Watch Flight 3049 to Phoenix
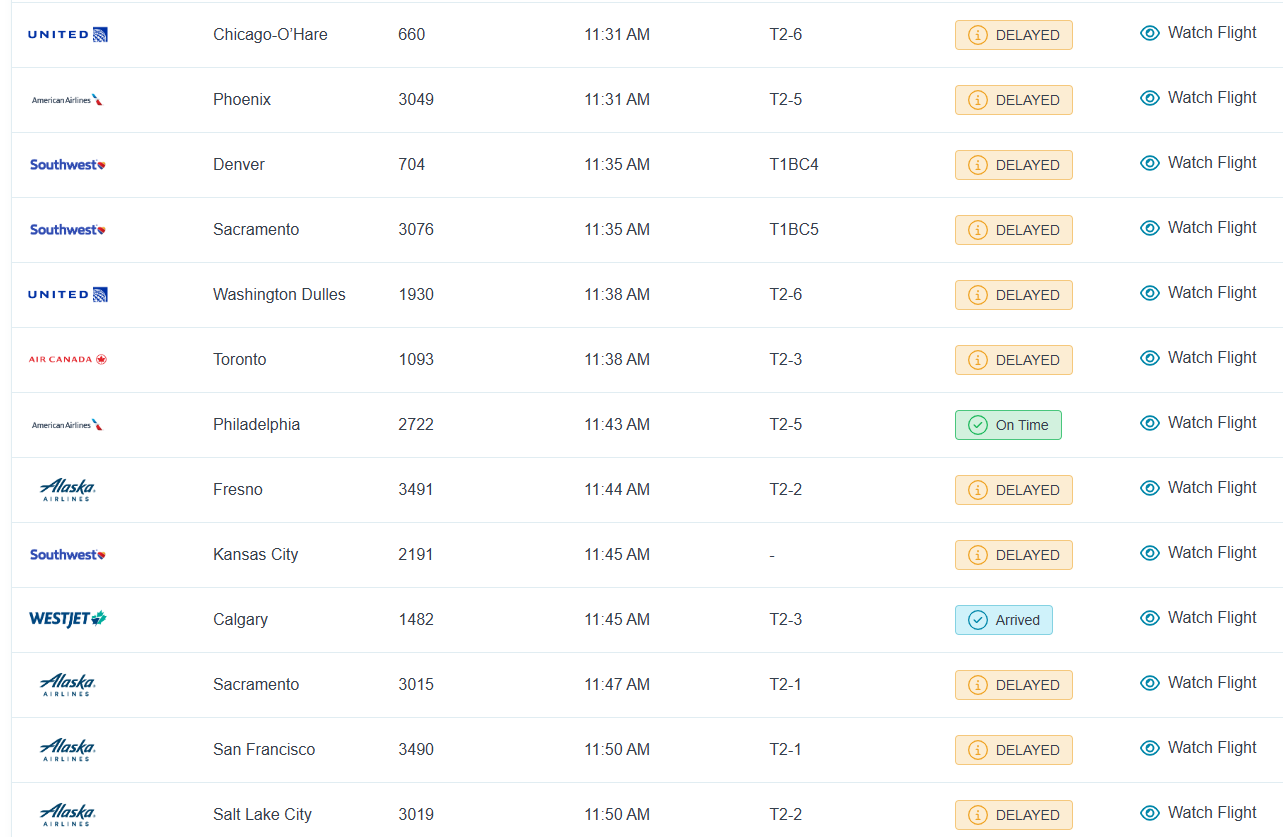This screenshot has height=837, width=1283. [x=1198, y=98]
